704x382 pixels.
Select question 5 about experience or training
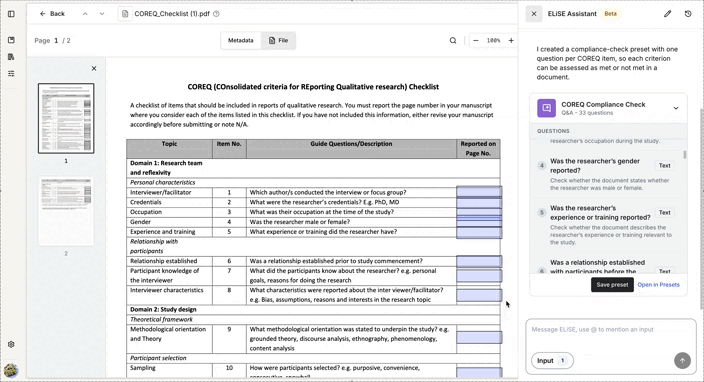[x=607, y=225]
